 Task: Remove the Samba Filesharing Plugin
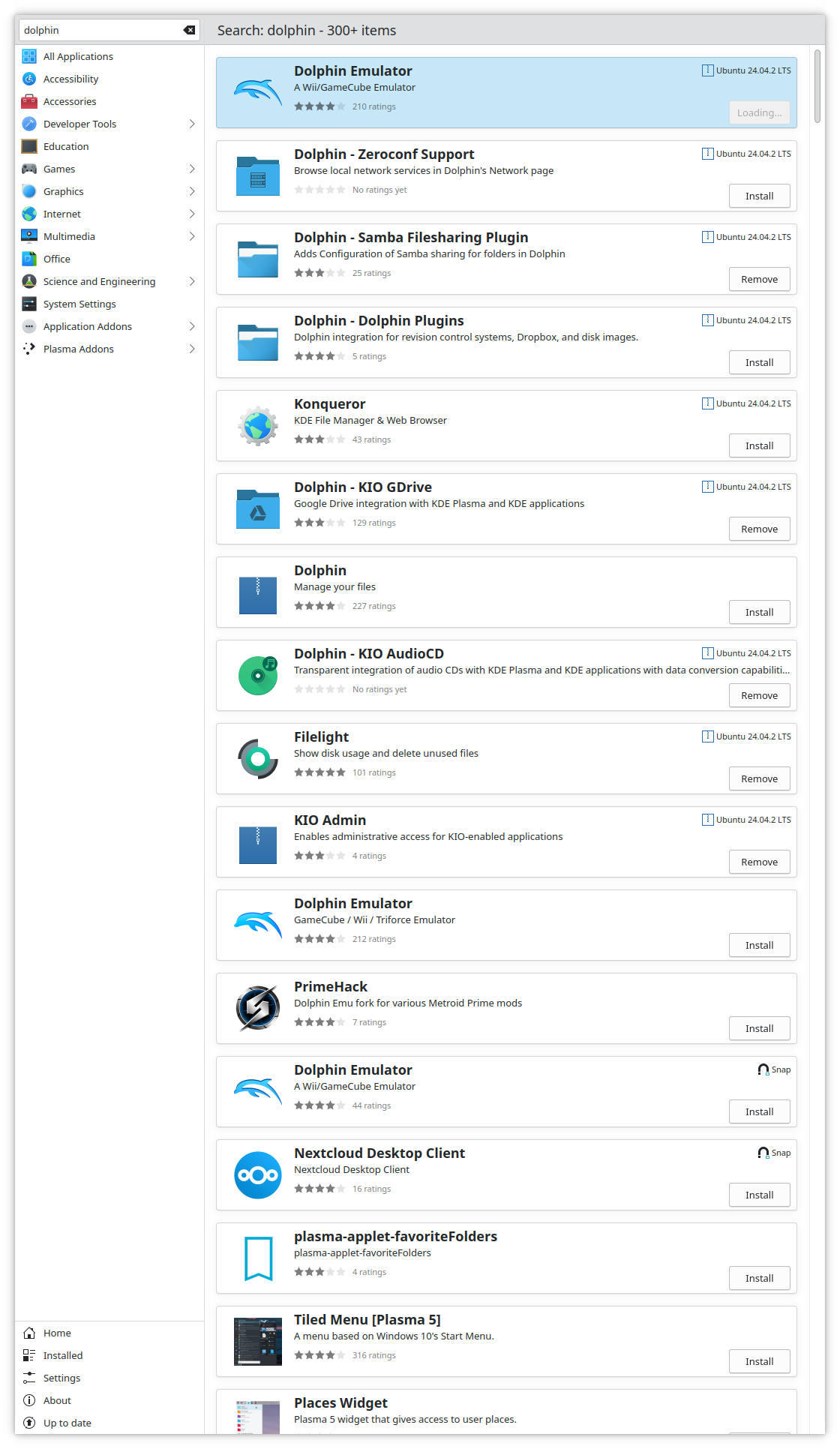[x=760, y=279]
